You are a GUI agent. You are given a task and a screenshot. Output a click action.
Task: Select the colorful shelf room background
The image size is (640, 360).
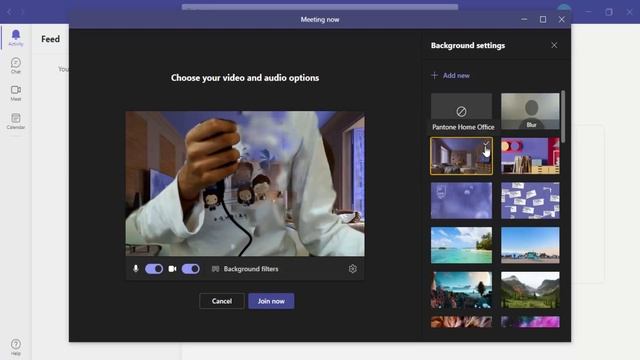(x=530, y=156)
